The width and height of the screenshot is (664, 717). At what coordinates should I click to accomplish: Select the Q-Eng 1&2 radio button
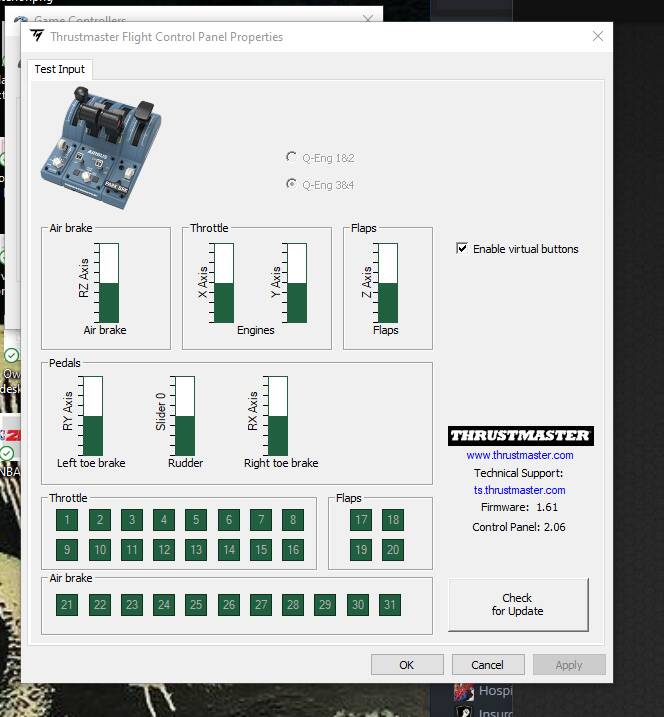(291, 157)
